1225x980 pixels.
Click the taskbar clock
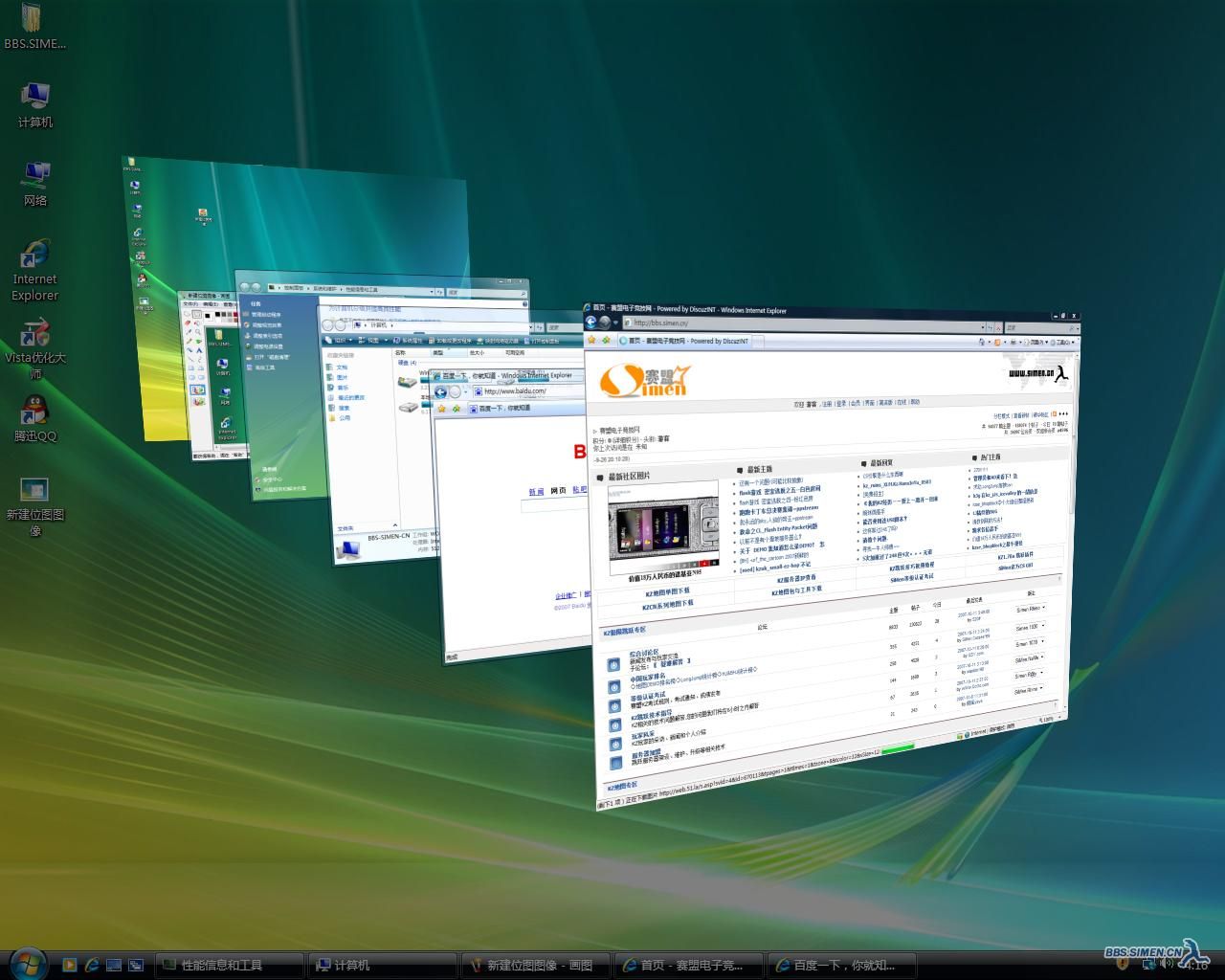1196,966
